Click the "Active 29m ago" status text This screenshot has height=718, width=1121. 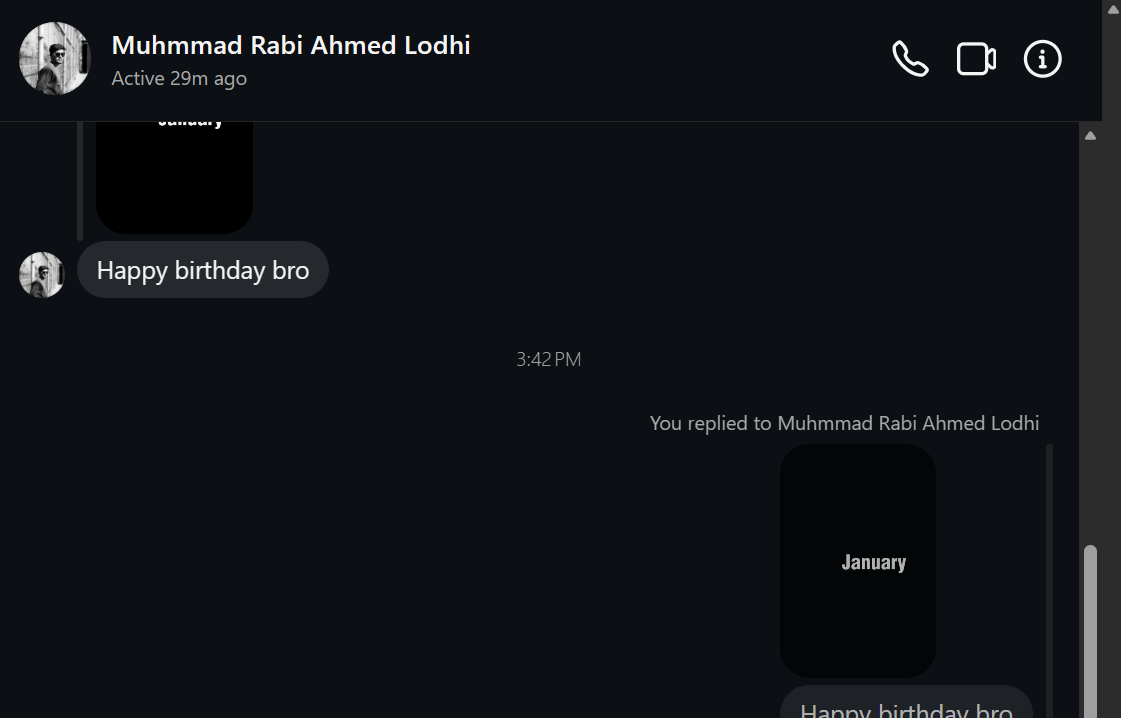pyautogui.click(x=179, y=79)
